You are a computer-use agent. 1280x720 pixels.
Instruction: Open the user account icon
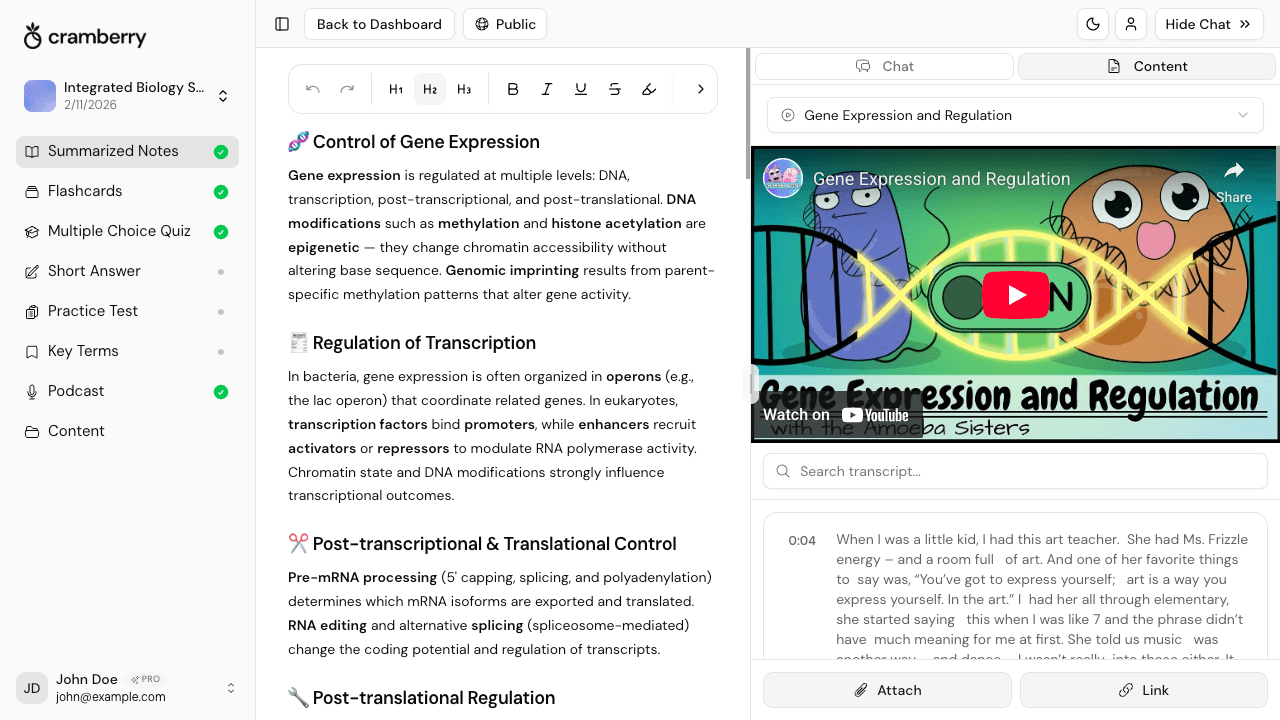[x=1131, y=24]
